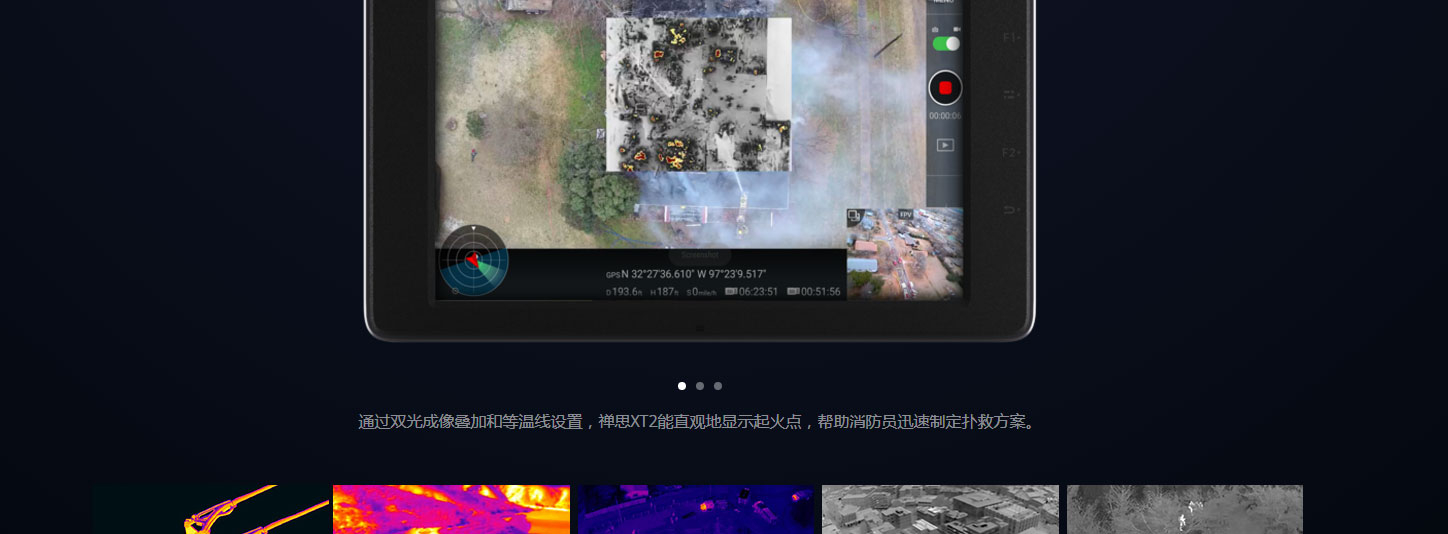Open the grayscale city buildings thumbnail
The height and width of the screenshot is (534, 1448).
[940, 510]
